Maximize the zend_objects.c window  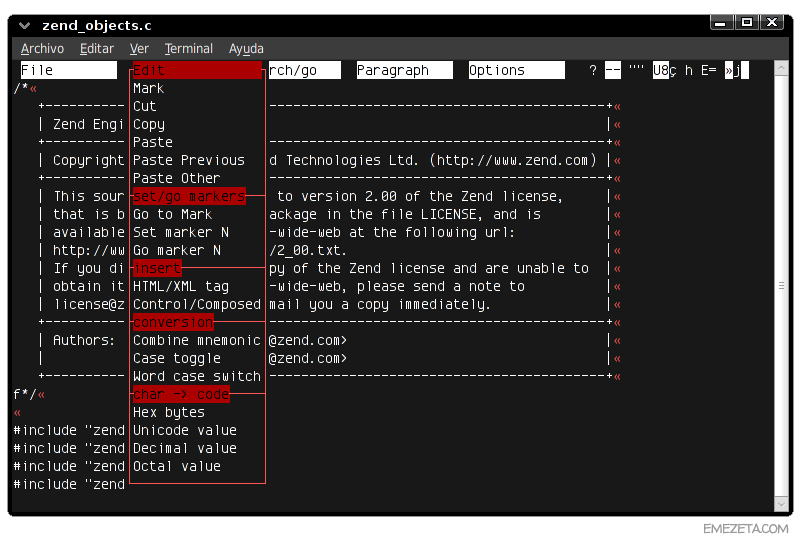coord(746,22)
